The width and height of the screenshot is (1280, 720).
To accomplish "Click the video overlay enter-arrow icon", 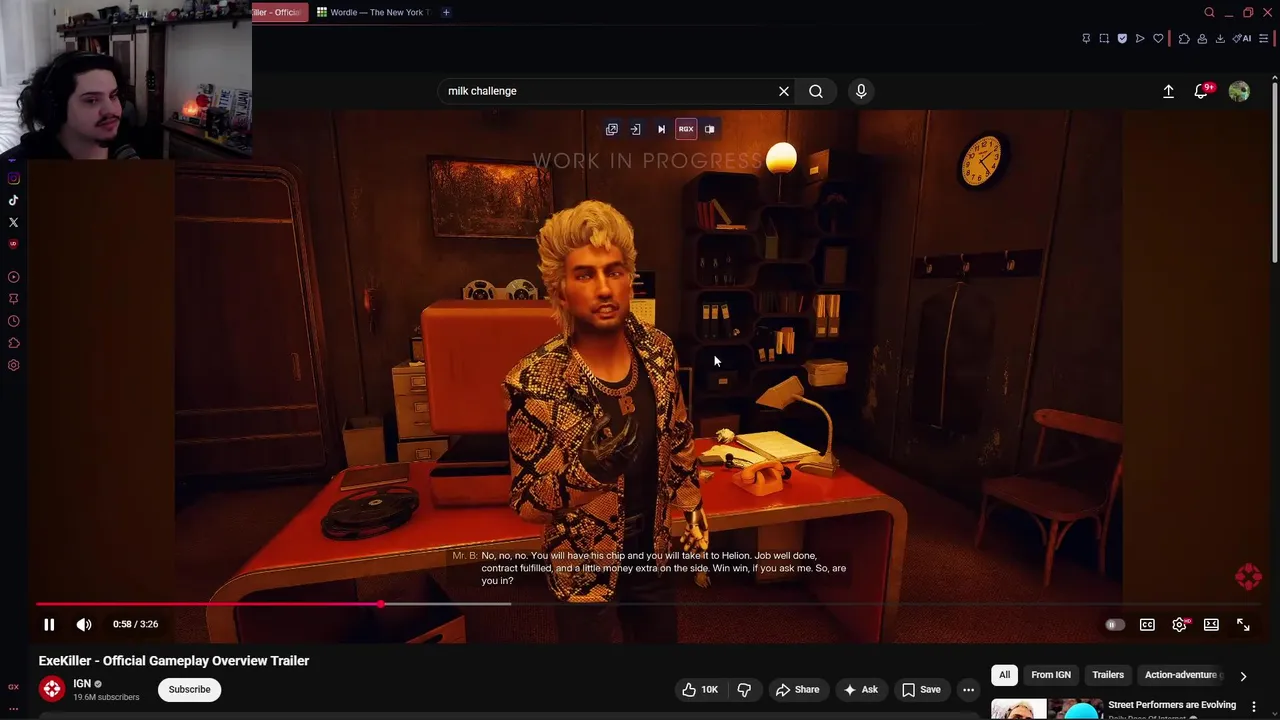I will tap(636, 129).
